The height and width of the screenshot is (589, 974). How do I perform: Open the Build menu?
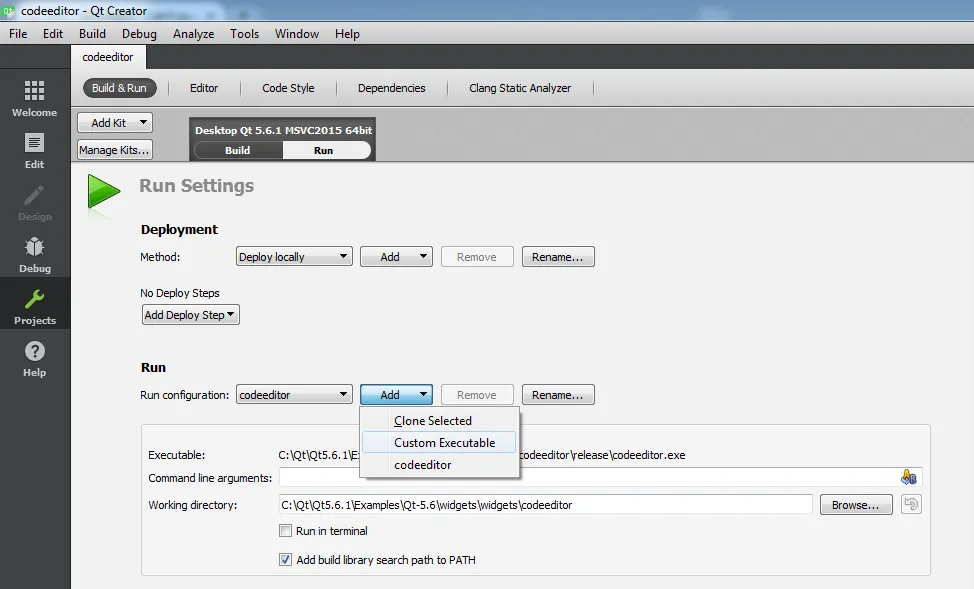coord(92,34)
